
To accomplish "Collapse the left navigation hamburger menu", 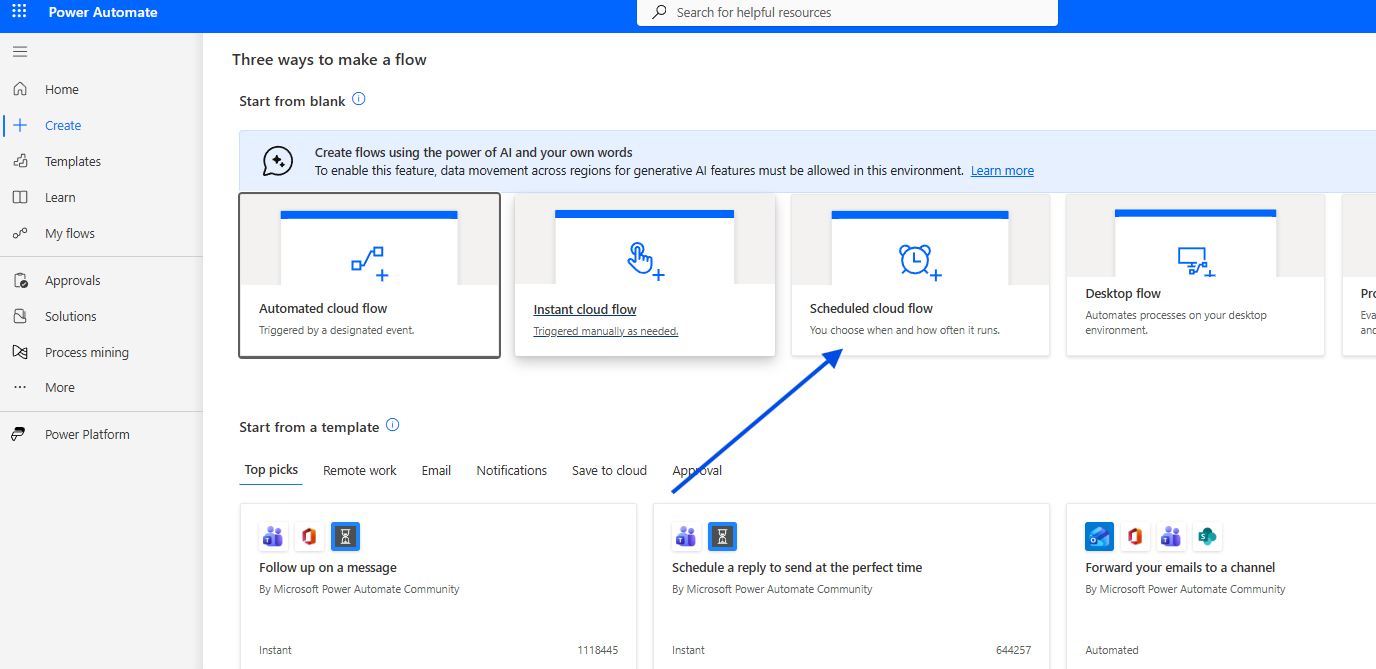I will tap(20, 52).
